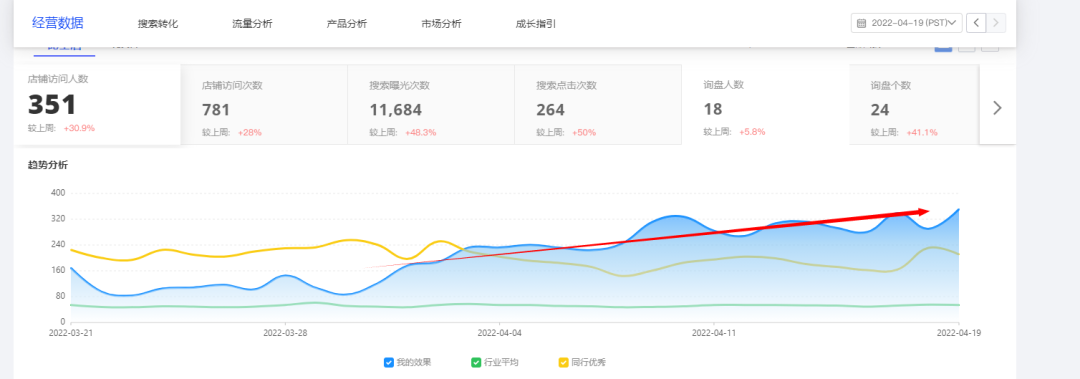Click the calendar icon in date picker
The width and height of the screenshot is (1080, 379).
[861, 23]
